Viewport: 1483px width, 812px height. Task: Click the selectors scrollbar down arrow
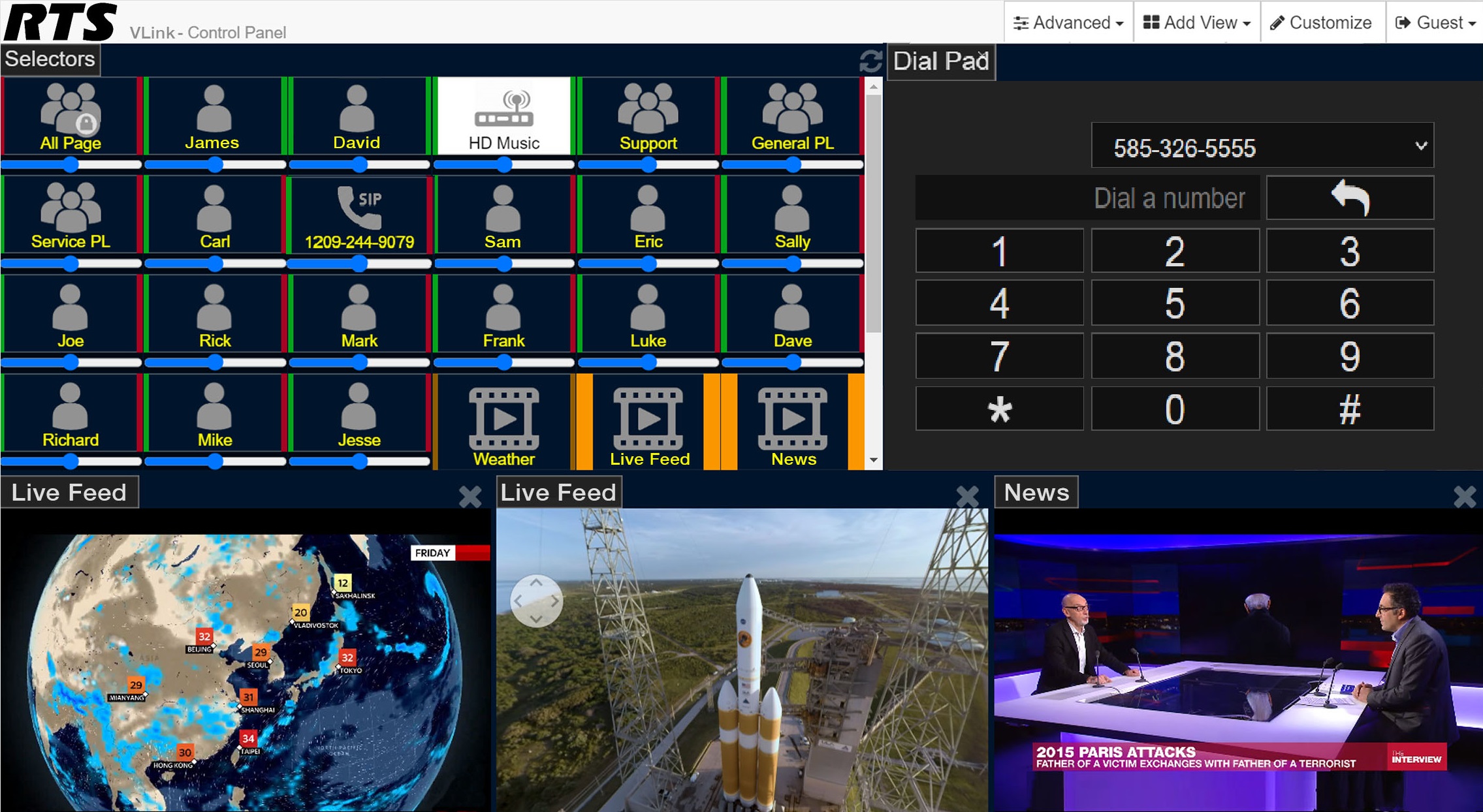click(873, 461)
